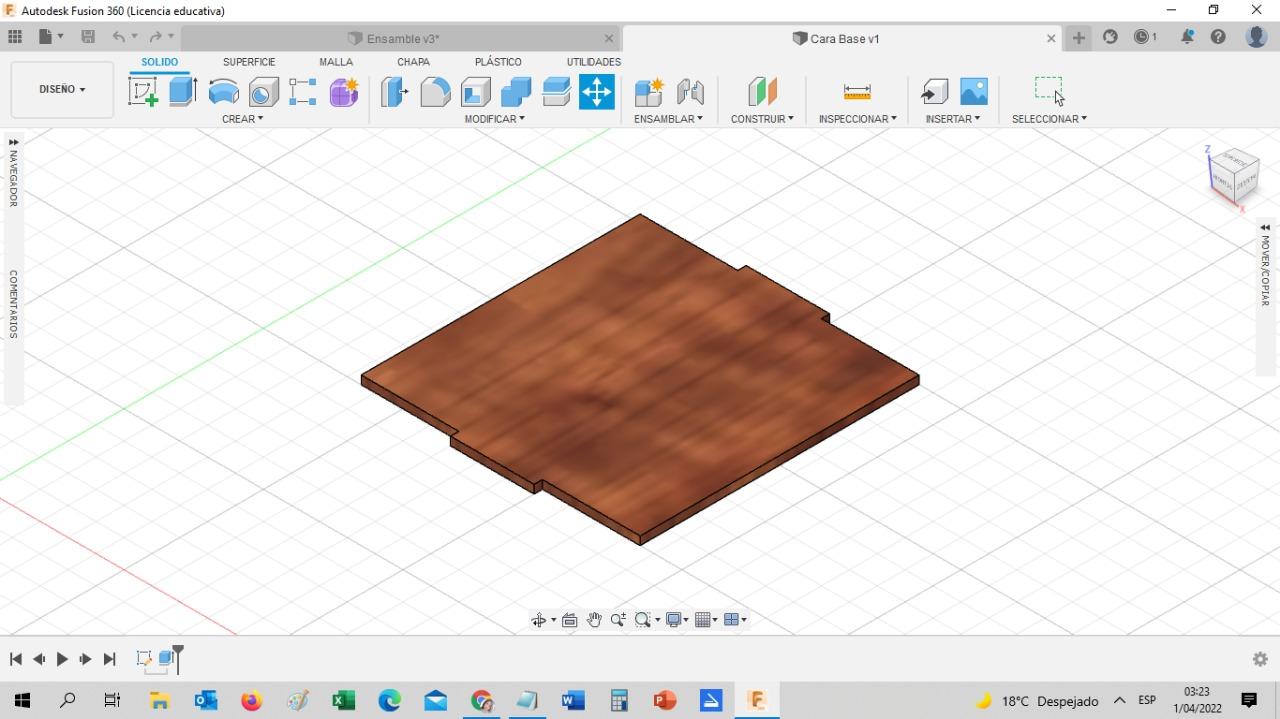The height and width of the screenshot is (719, 1280).
Task: Select the Offset Face tool
Action: (x=556, y=92)
